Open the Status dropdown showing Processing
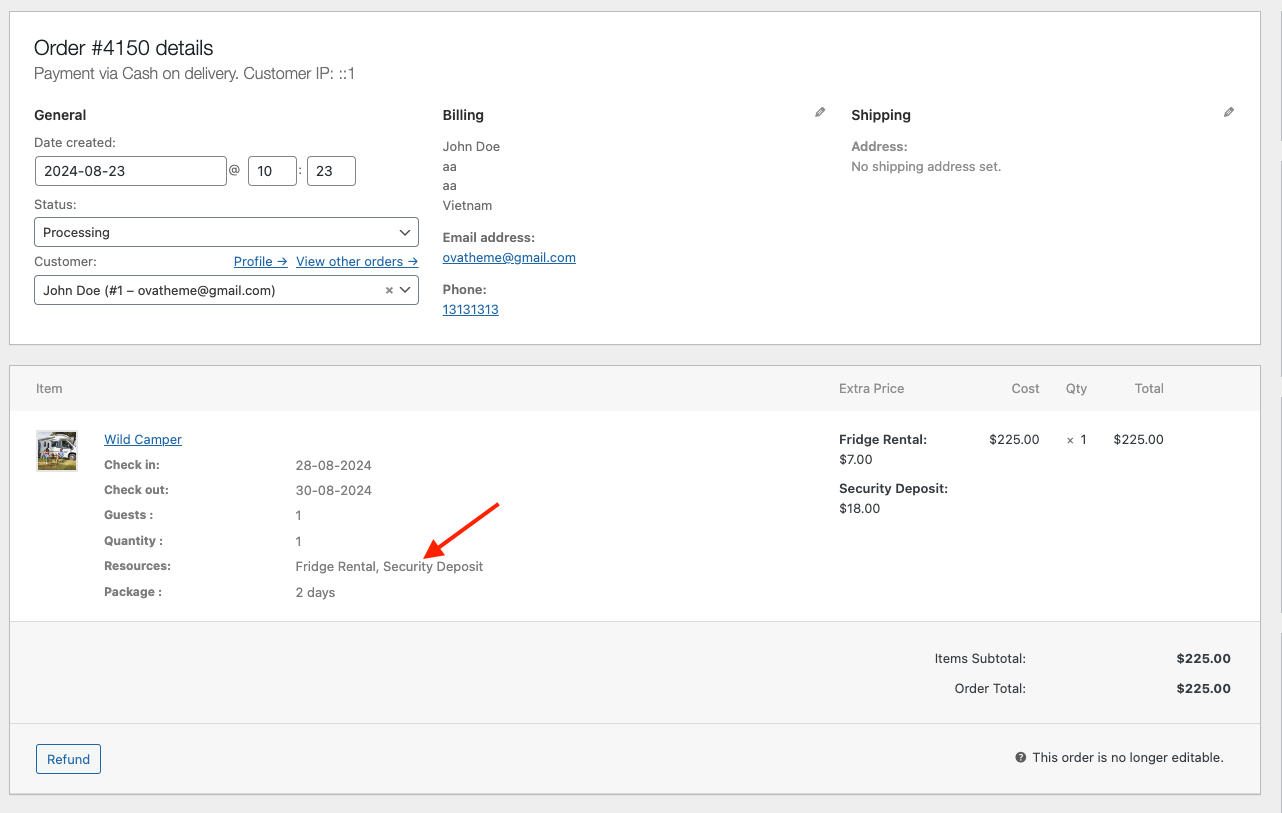This screenshot has width=1282, height=813. pyautogui.click(x=226, y=232)
